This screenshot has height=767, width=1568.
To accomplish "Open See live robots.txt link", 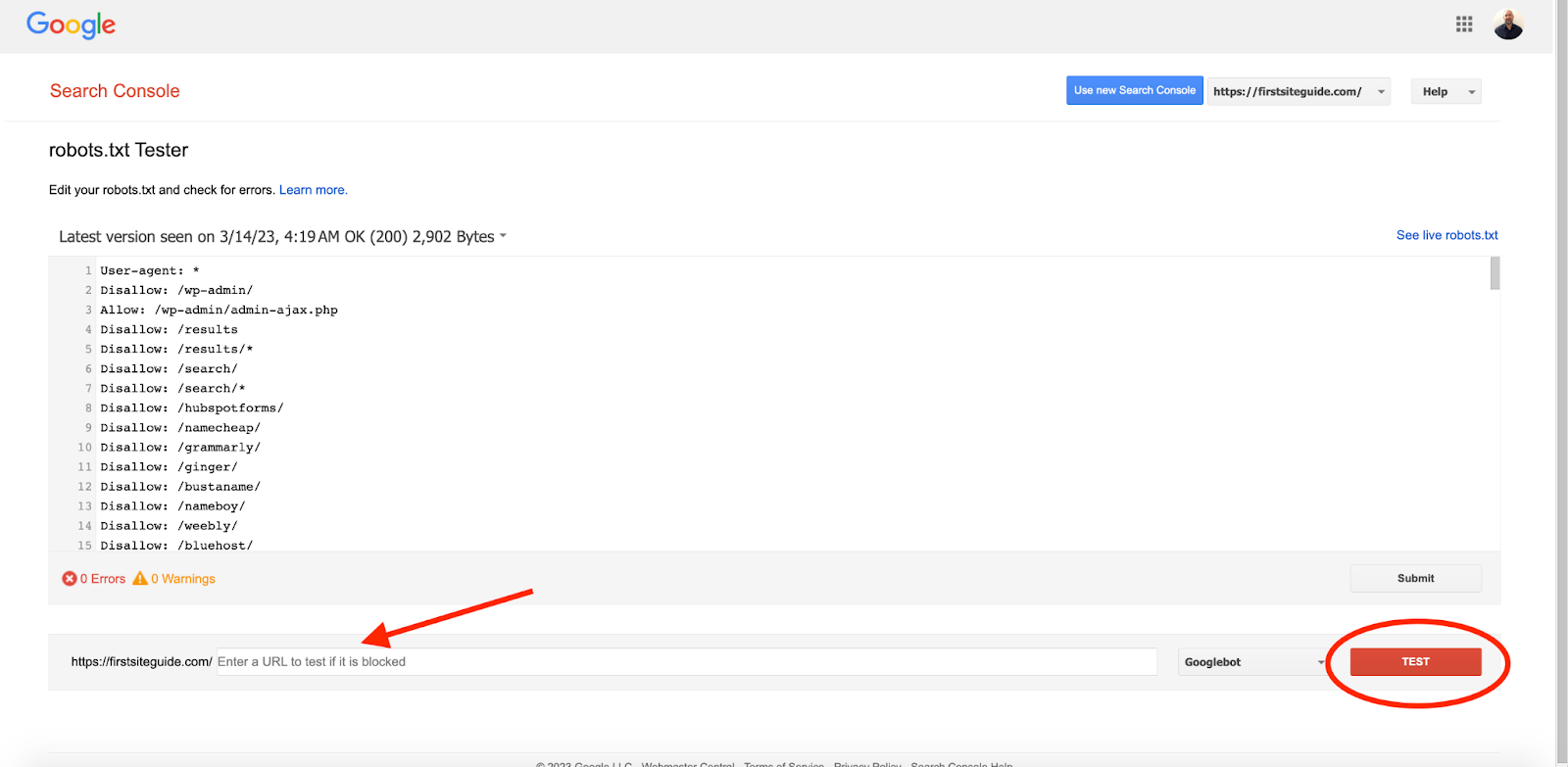I will coord(1446,235).
